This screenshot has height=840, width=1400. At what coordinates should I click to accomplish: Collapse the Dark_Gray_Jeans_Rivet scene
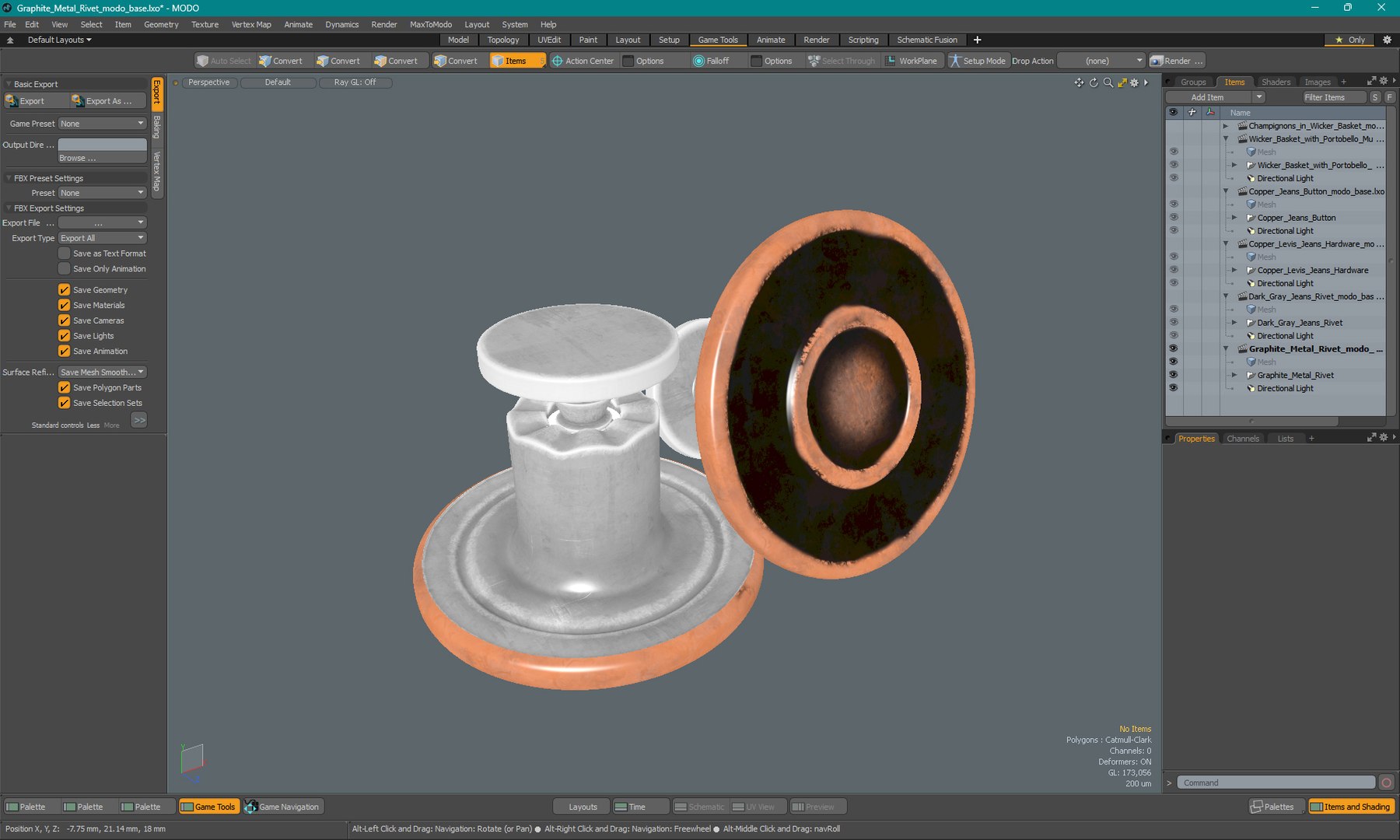(1226, 296)
